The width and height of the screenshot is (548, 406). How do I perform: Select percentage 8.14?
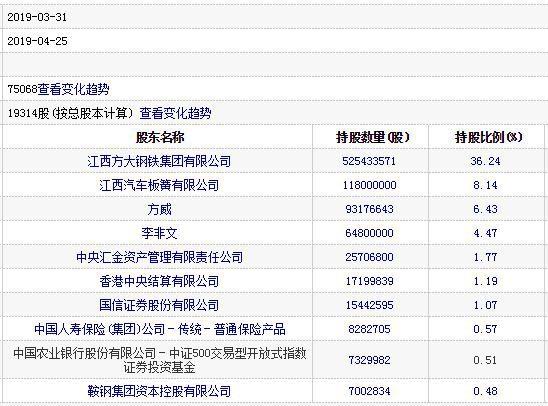(x=485, y=185)
